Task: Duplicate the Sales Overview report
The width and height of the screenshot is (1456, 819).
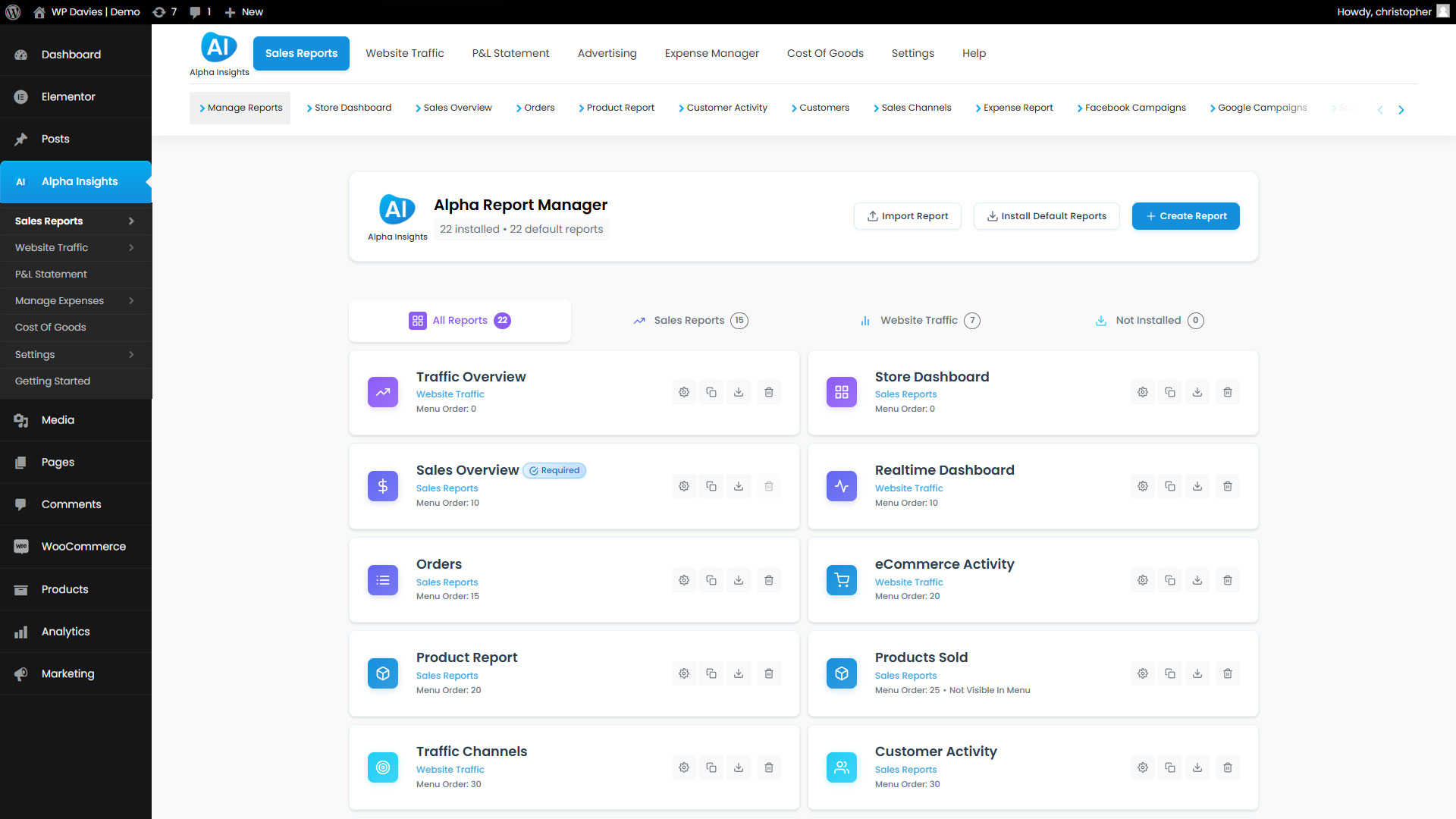Action: pos(711,486)
